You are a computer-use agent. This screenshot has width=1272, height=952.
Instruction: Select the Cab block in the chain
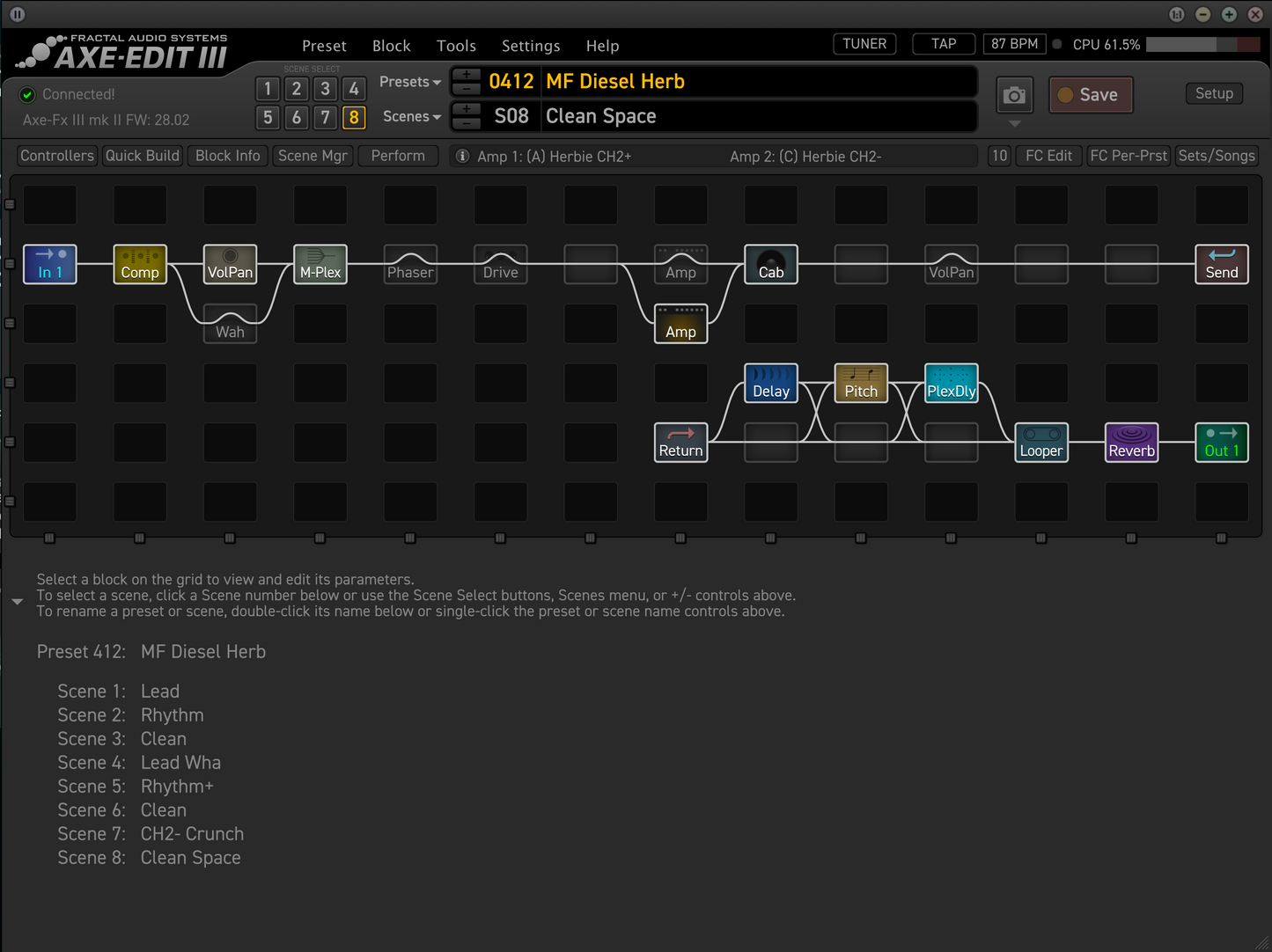coord(771,264)
